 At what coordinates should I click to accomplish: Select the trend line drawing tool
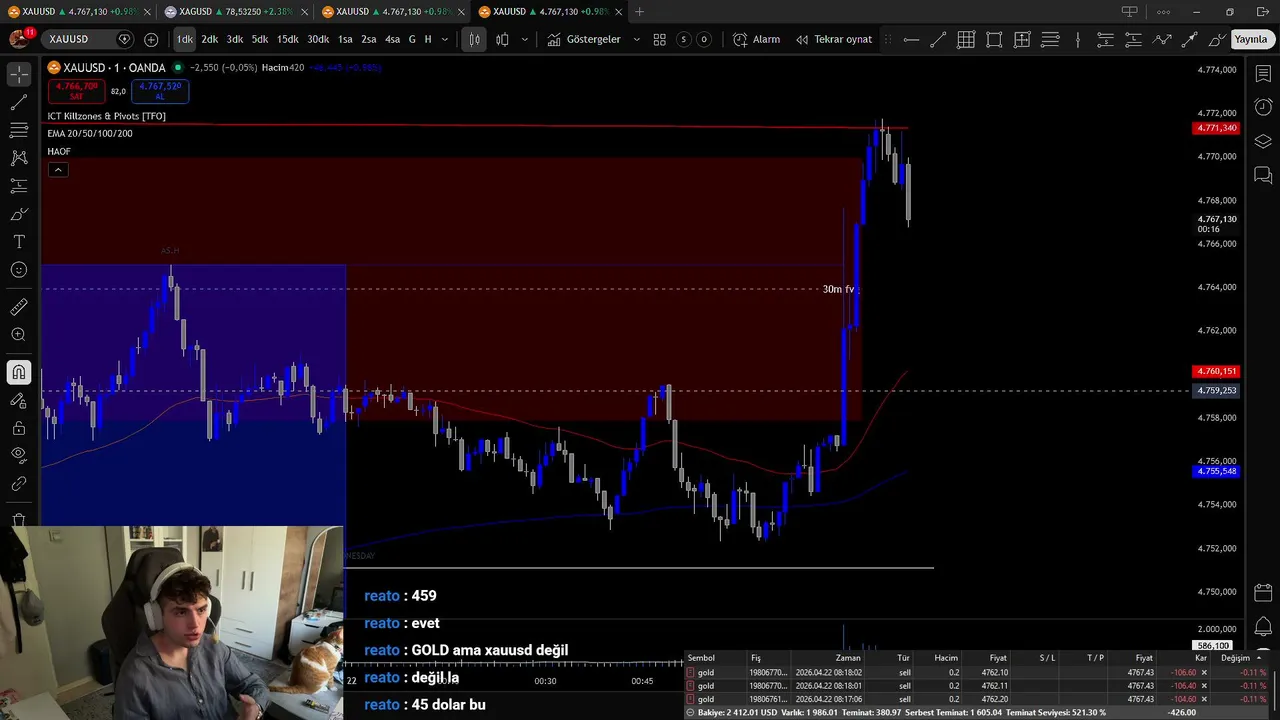19,103
